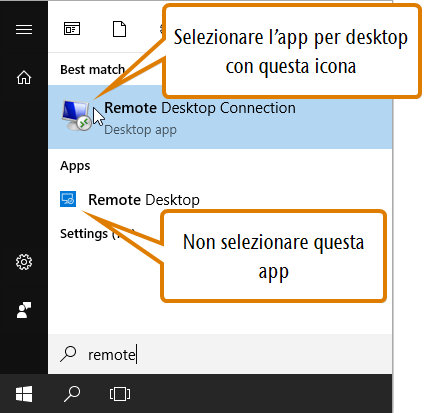Open the taskbar search magnifier
The height and width of the screenshot is (413, 436).
(x=72, y=394)
